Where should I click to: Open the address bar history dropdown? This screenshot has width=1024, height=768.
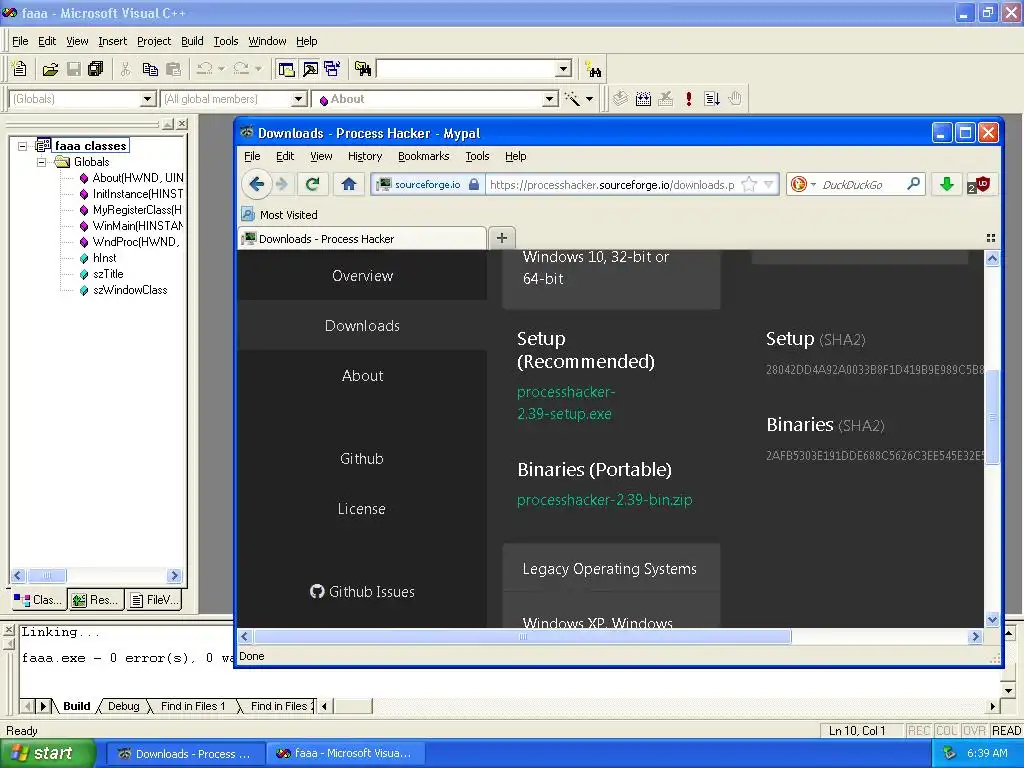pos(769,185)
